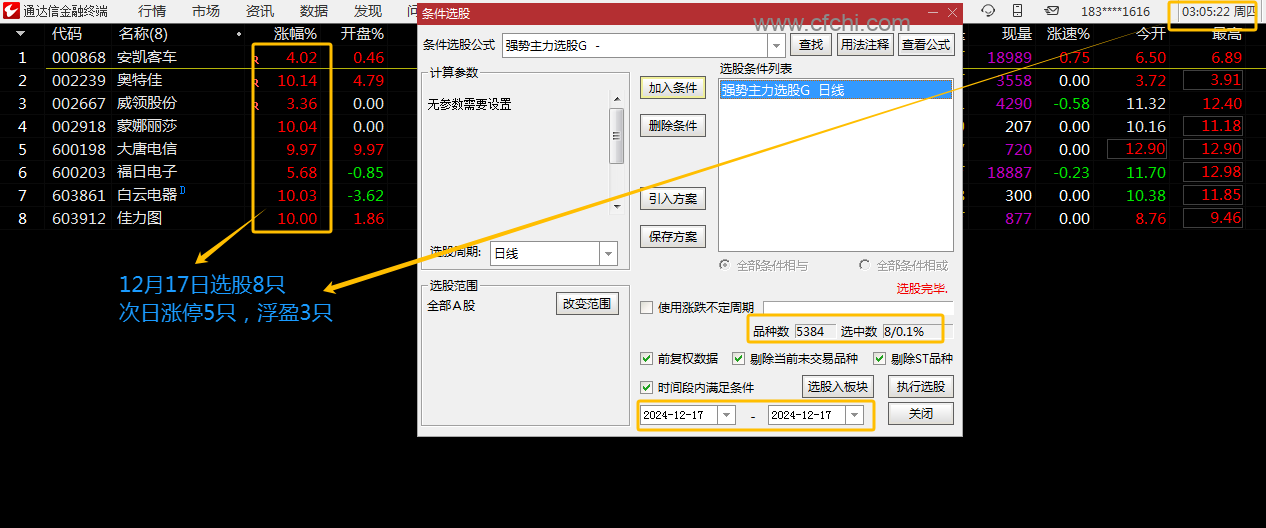Click the 品种数 5384 field

[x=815, y=331]
